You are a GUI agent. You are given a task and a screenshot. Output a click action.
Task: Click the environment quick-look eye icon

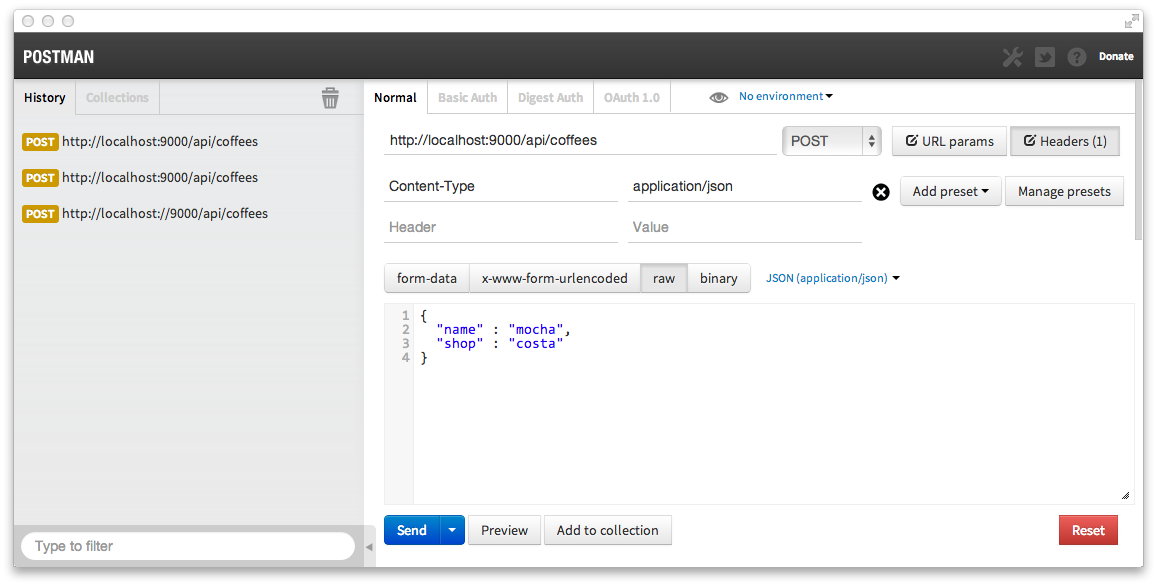(x=719, y=97)
